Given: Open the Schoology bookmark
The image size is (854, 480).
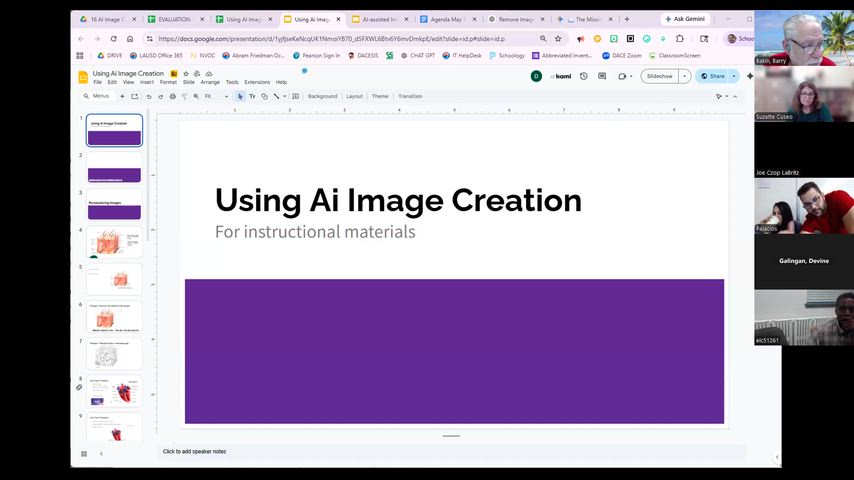Looking at the screenshot, I should (x=507, y=56).
